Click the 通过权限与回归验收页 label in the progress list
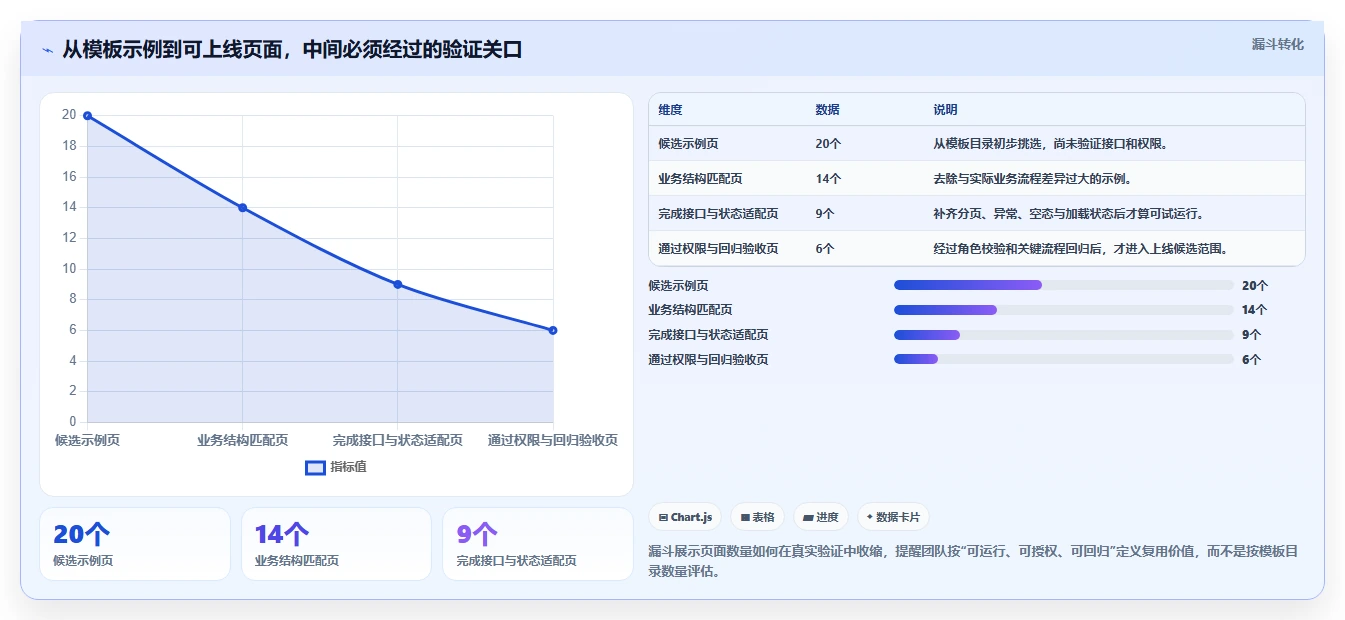Image resolution: width=1345 pixels, height=620 pixels. 708,360
